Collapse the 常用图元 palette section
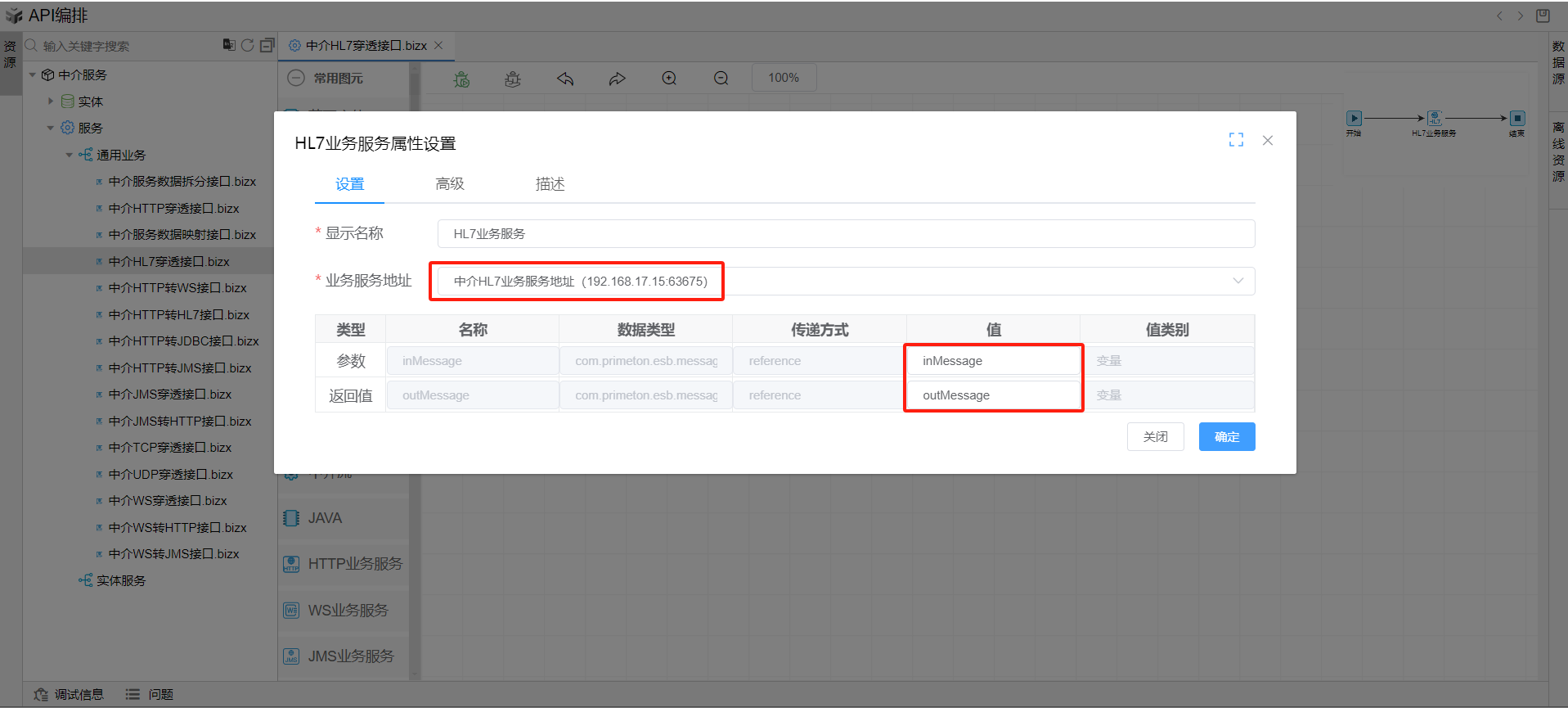The width and height of the screenshot is (1568, 708). click(x=297, y=78)
